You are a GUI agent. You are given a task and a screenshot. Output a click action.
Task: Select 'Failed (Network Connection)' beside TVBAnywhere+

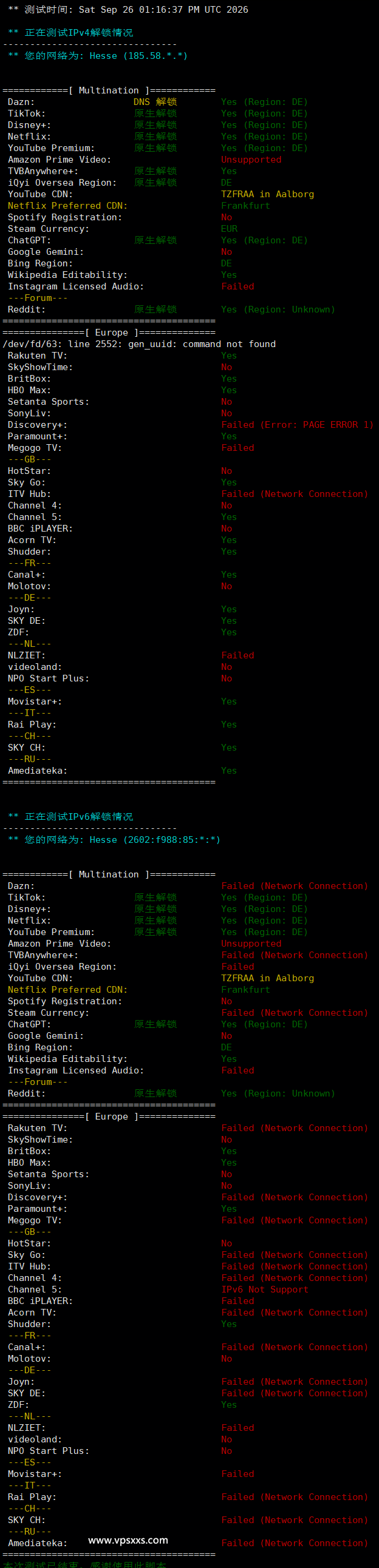tap(295, 956)
